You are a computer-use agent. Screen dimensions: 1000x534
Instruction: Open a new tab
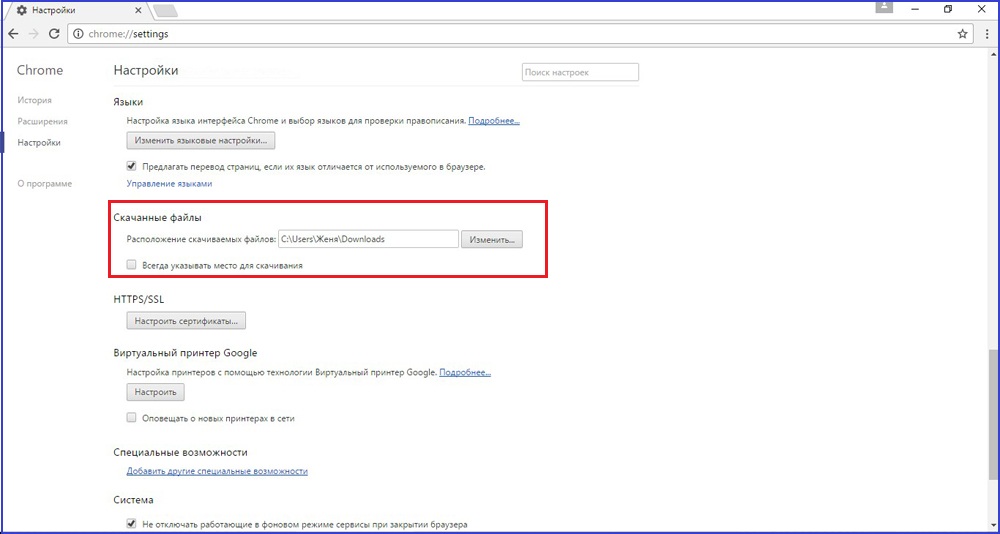click(x=165, y=10)
